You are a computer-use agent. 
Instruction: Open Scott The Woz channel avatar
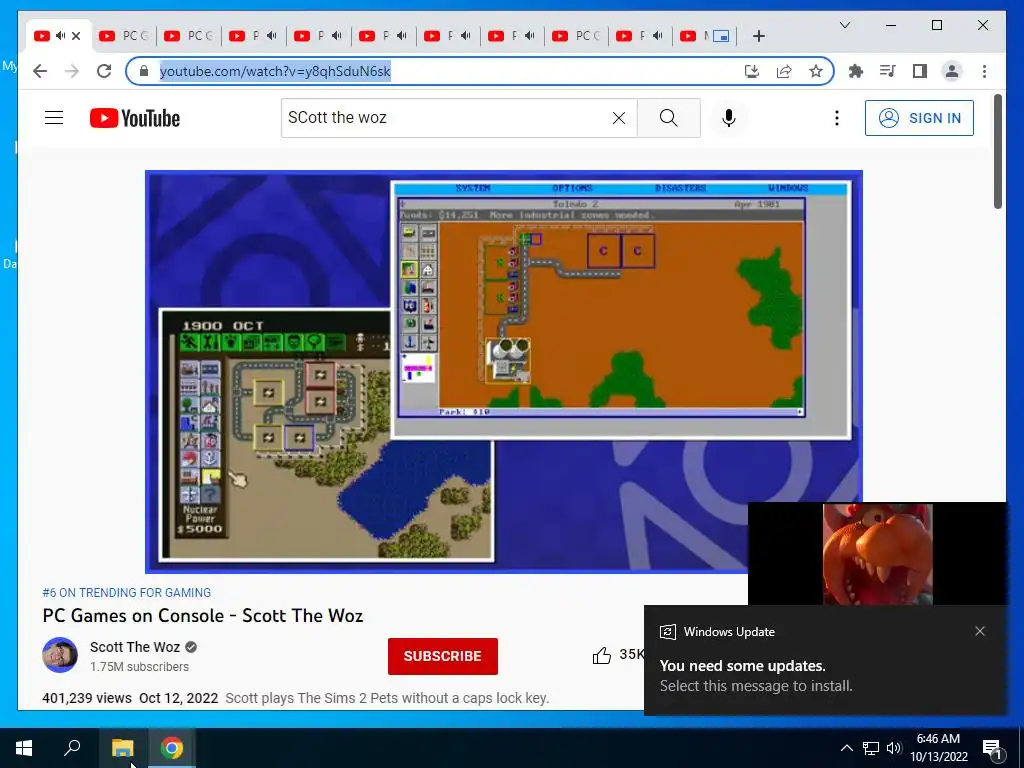(60, 655)
